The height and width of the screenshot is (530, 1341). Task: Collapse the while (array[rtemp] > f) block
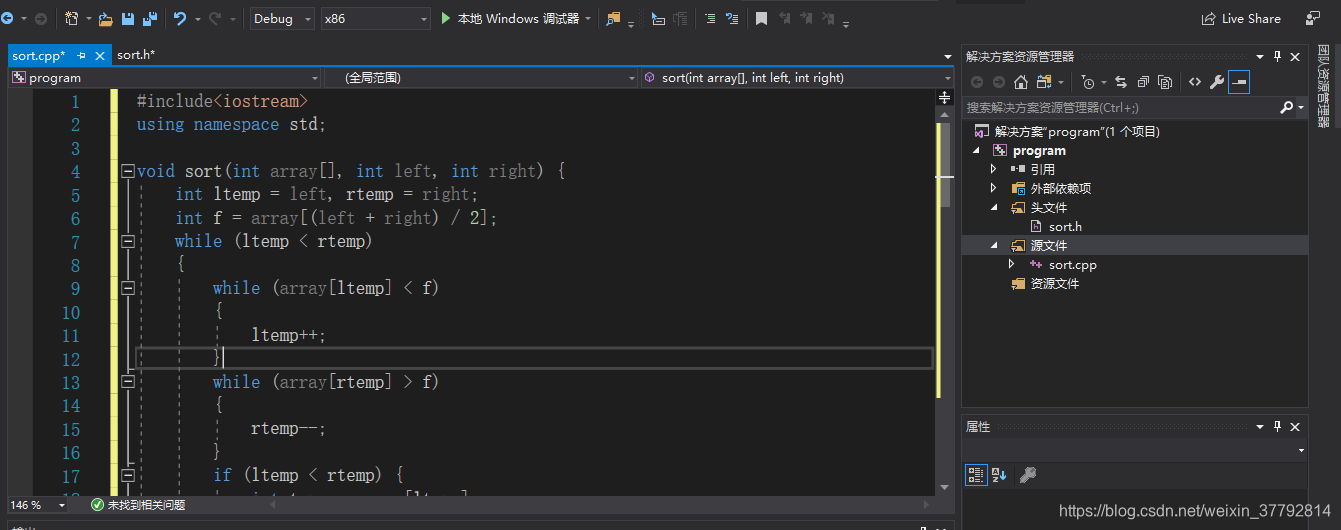(x=128, y=382)
